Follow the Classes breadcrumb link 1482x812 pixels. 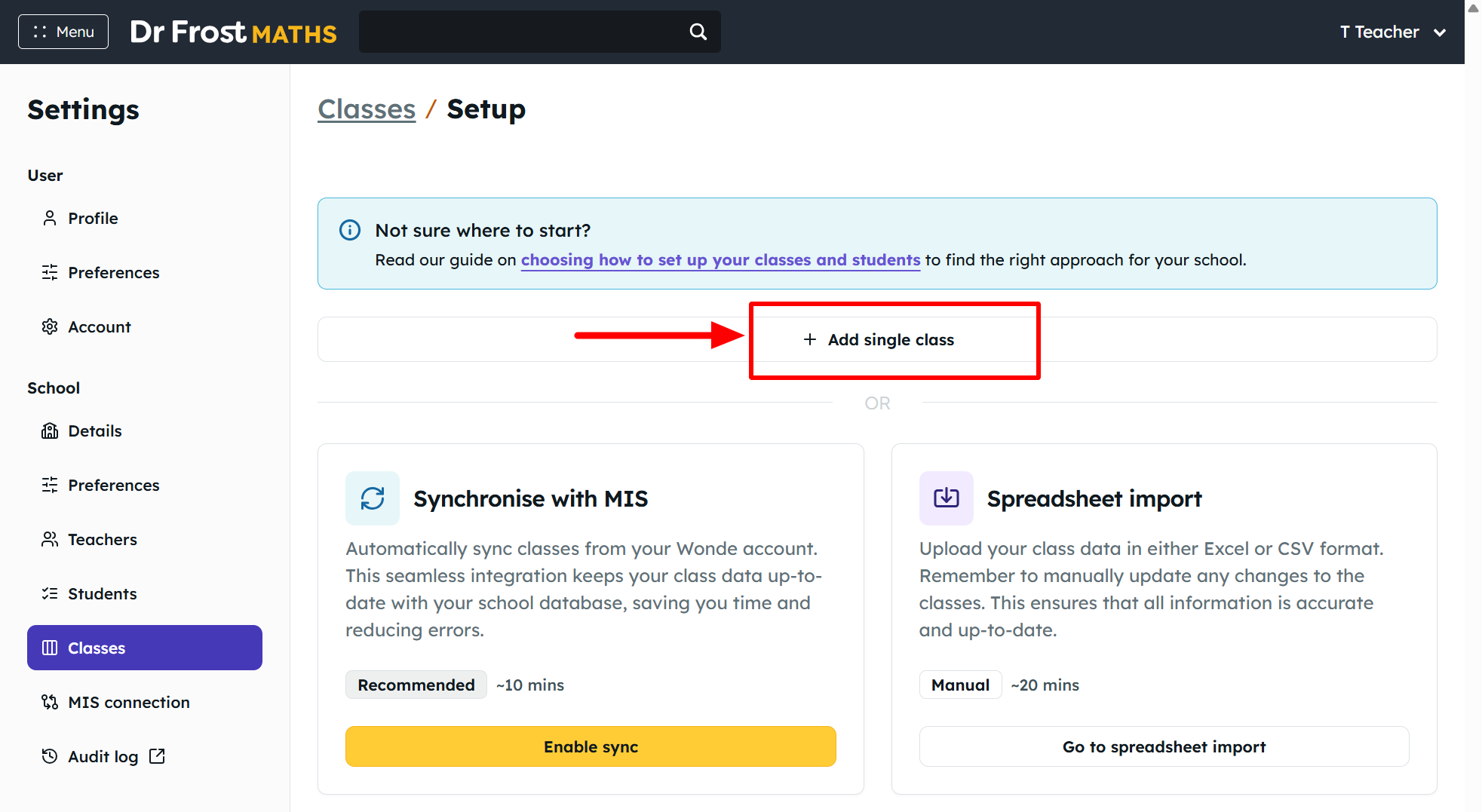tap(367, 109)
